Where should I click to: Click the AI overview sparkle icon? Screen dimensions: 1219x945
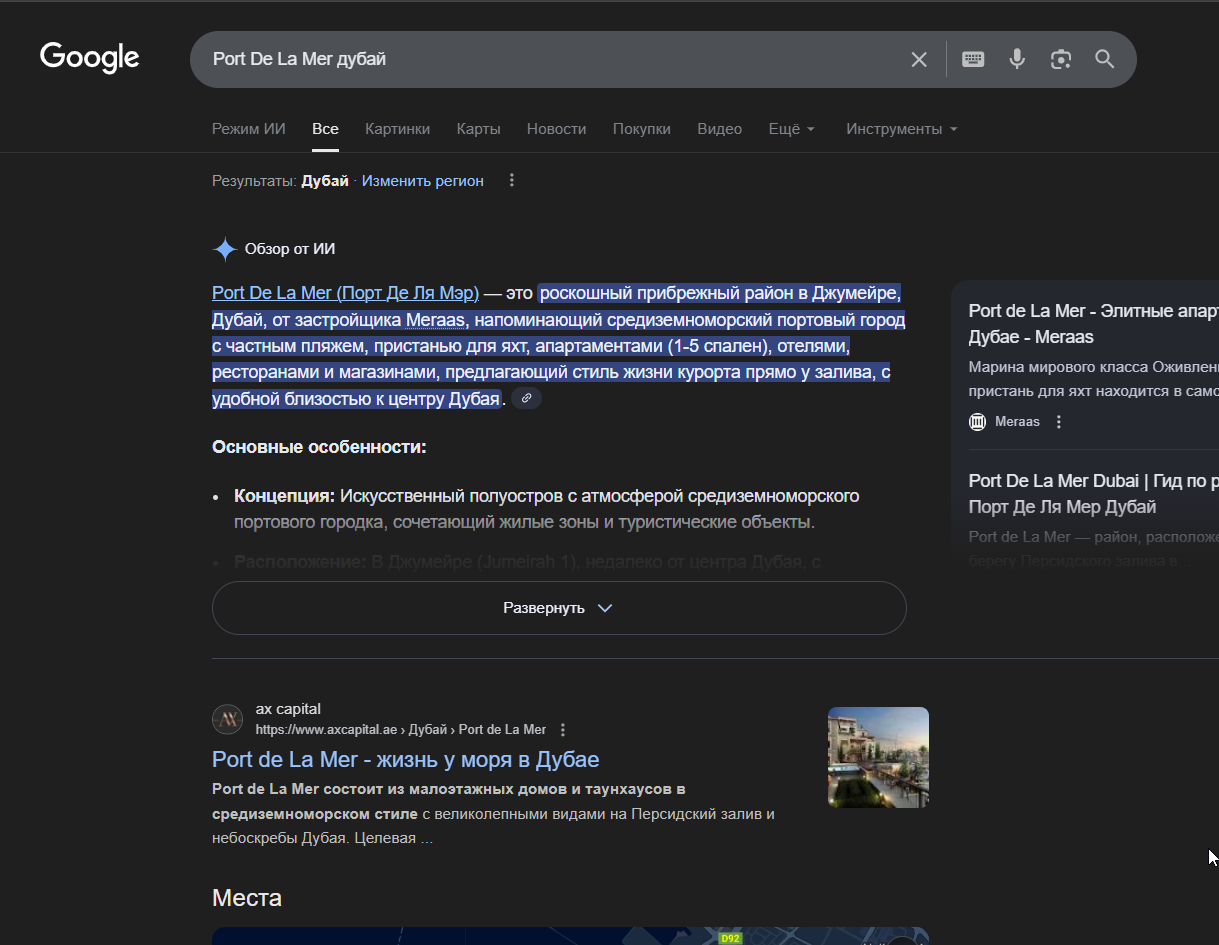(x=225, y=249)
